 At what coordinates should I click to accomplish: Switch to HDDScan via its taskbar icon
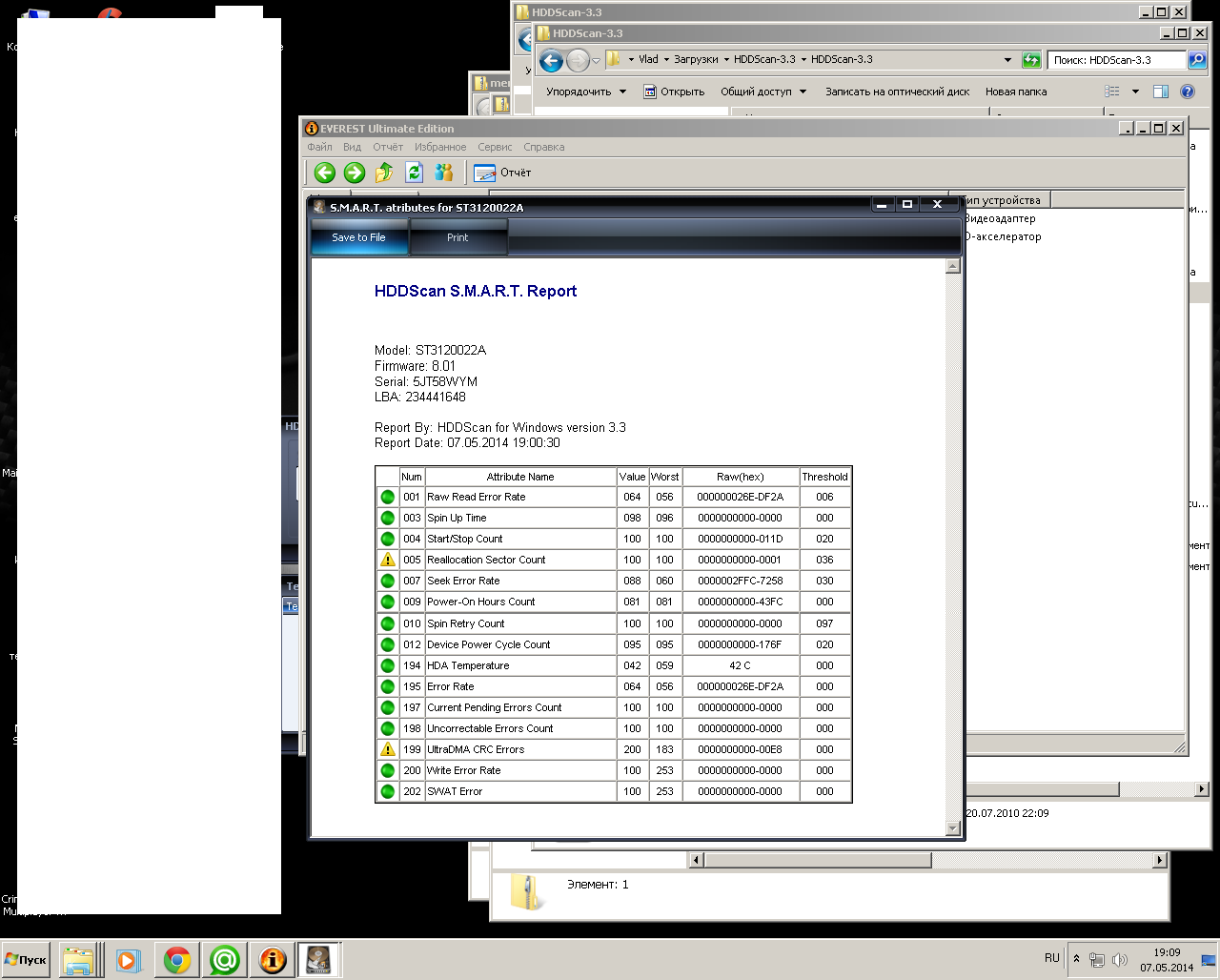tap(319, 960)
